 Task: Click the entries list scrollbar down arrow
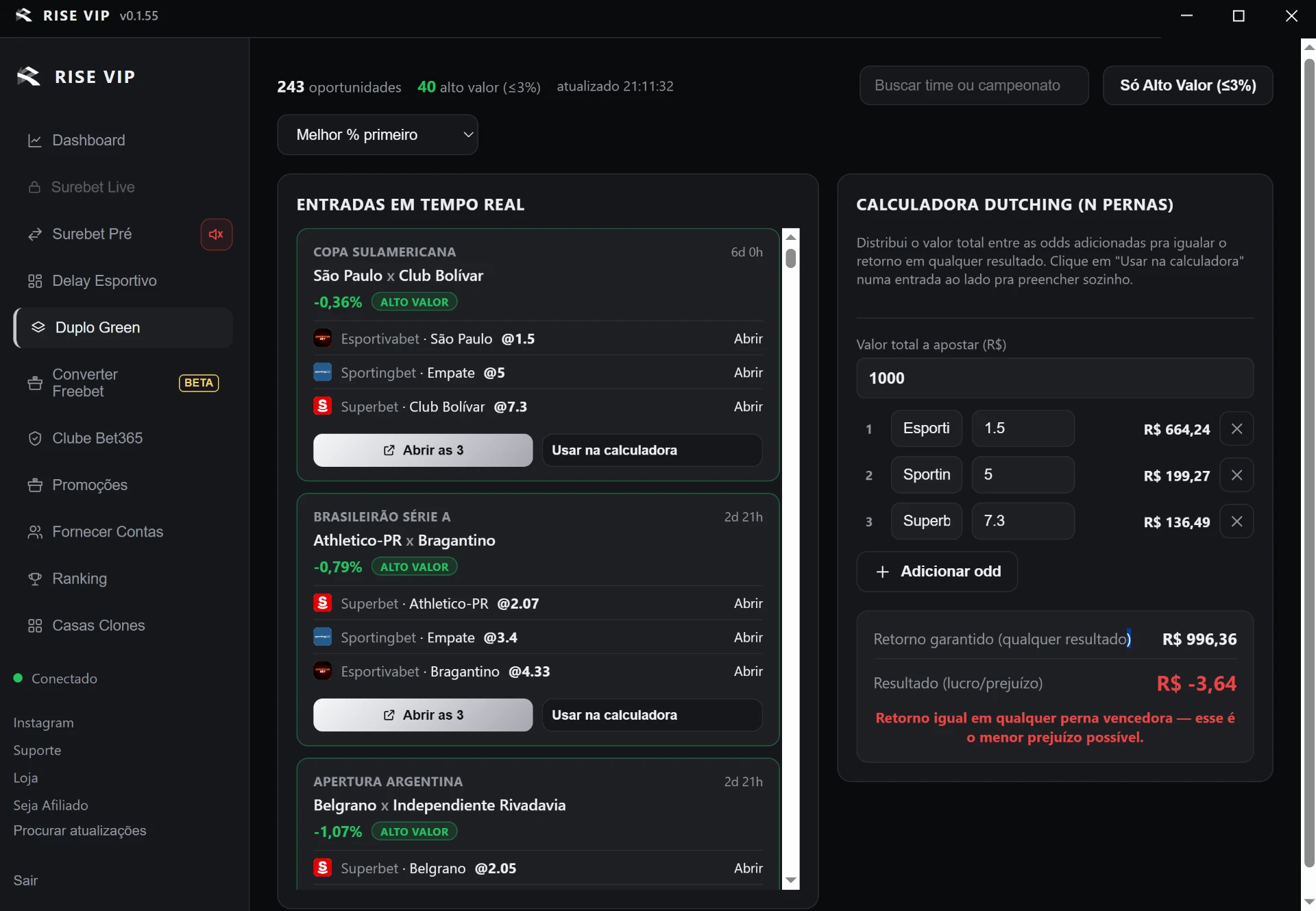point(791,881)
